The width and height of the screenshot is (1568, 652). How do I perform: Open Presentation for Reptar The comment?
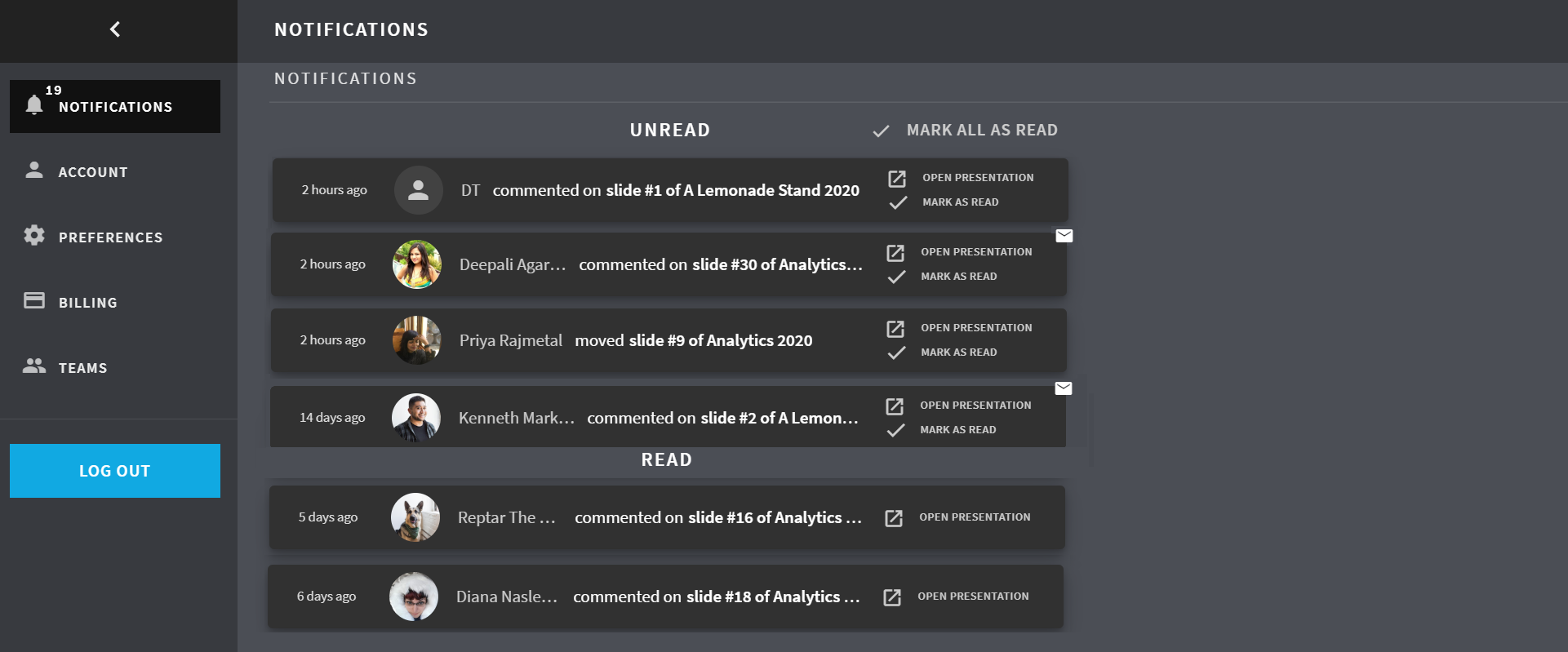point(975,517)
